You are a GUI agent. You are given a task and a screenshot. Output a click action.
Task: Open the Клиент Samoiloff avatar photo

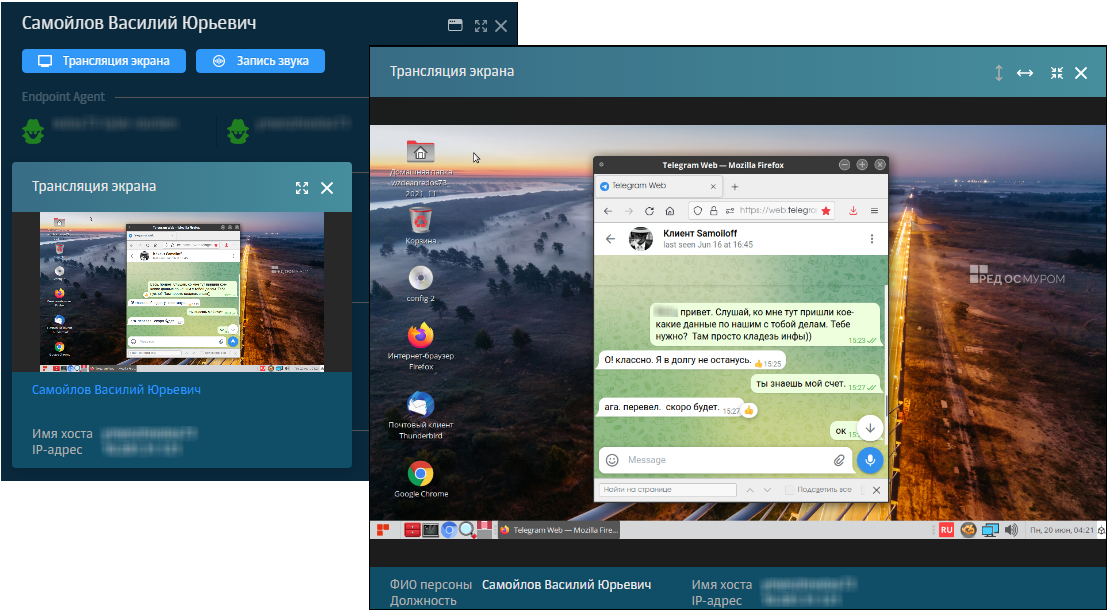[641, 239]
